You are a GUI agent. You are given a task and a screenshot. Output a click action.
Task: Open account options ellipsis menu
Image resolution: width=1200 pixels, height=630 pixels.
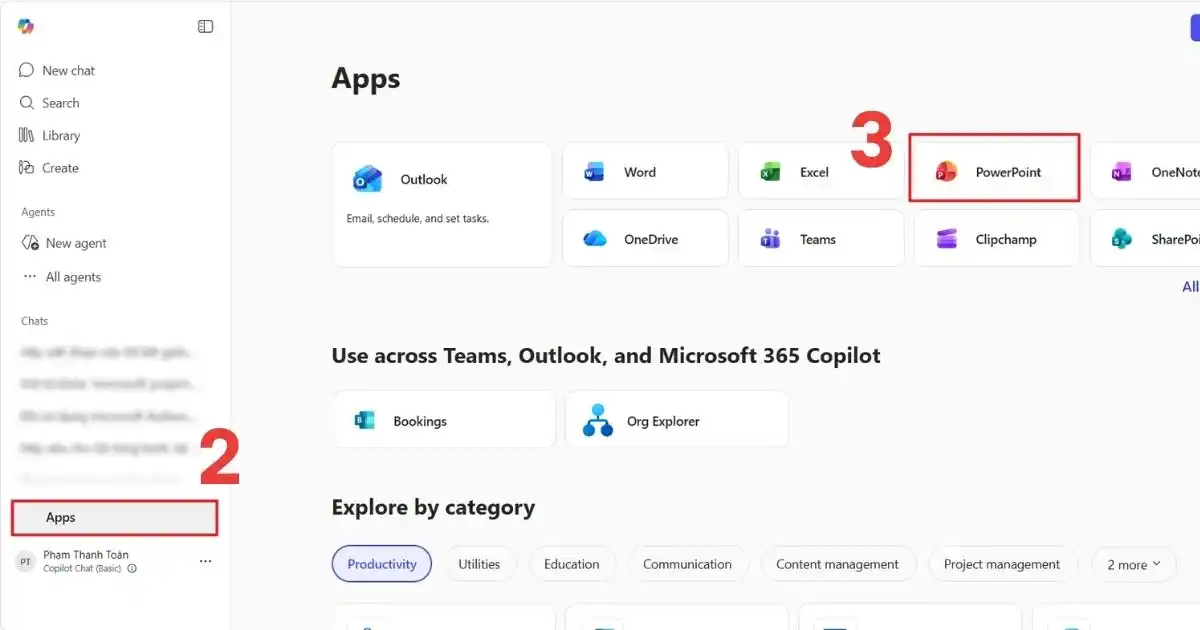coord(205,562)
